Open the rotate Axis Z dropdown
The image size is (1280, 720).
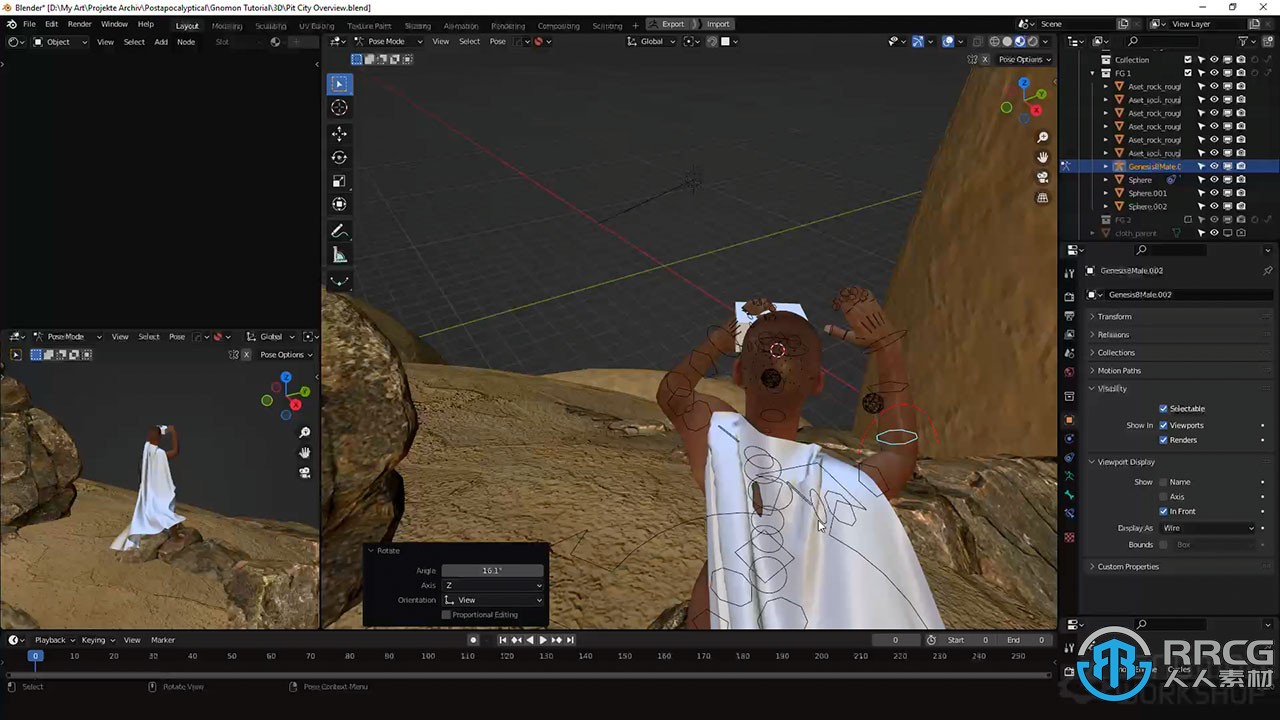click(x=493, y=585)
